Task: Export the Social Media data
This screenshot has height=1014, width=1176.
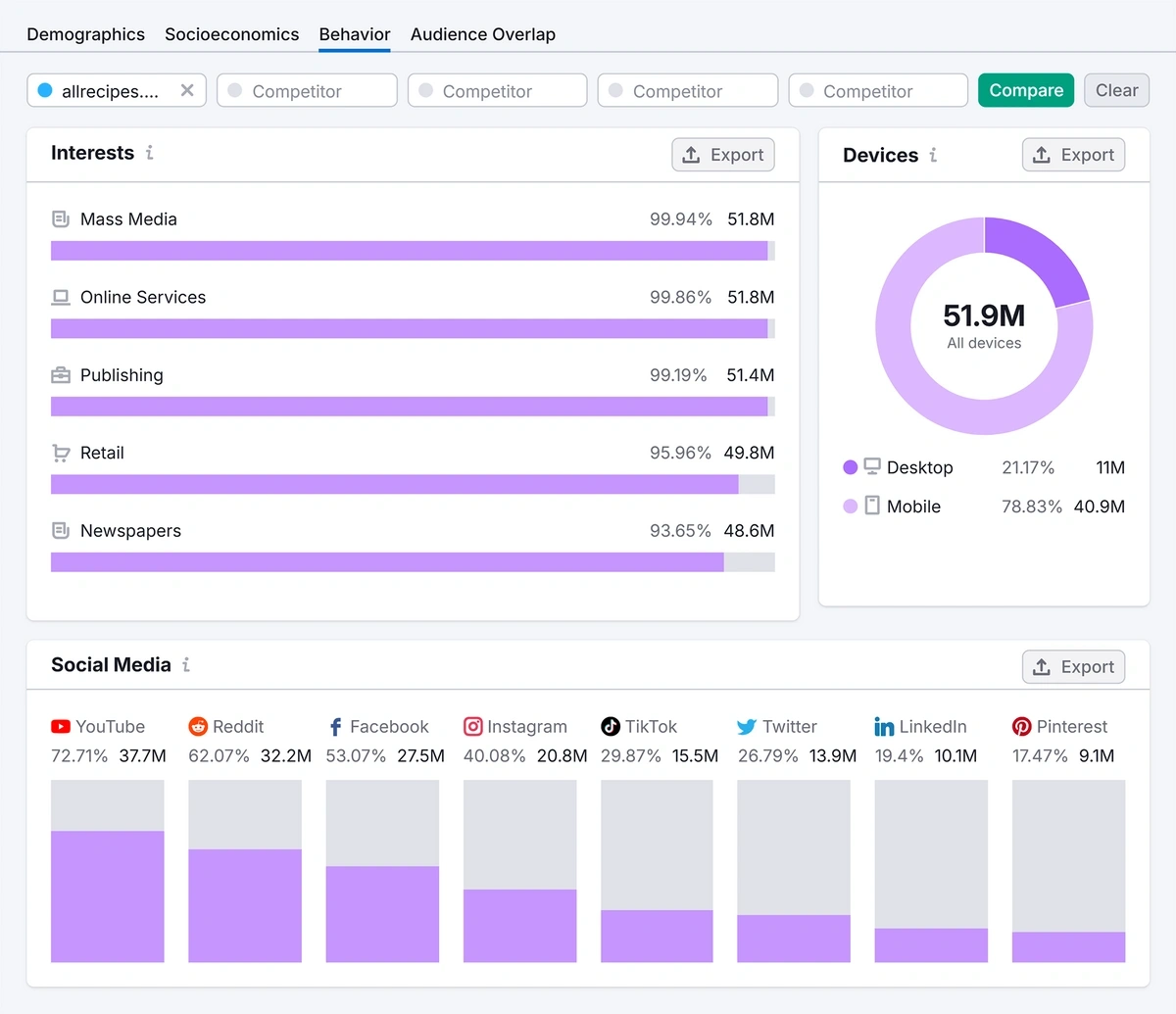Action: click(x=1074, y=667)
